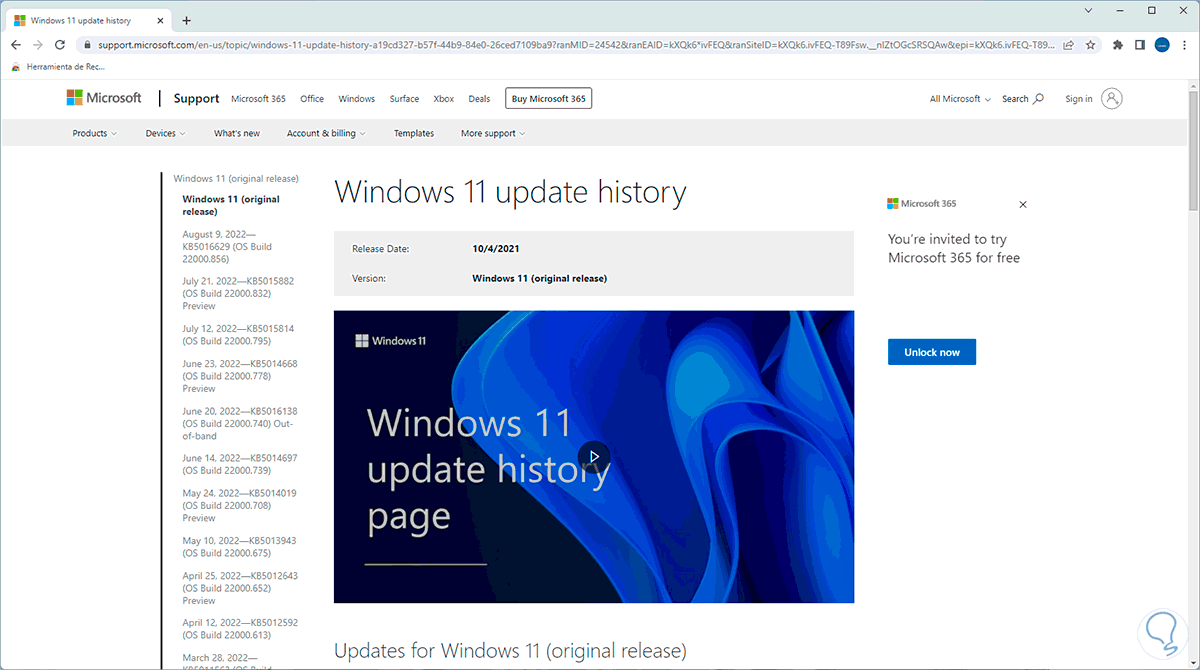Image resolution: width=1200 pixels, height=670 pixels.
Task: Open Chrome's three-dot menu
Action: [x=1183, y=45]
